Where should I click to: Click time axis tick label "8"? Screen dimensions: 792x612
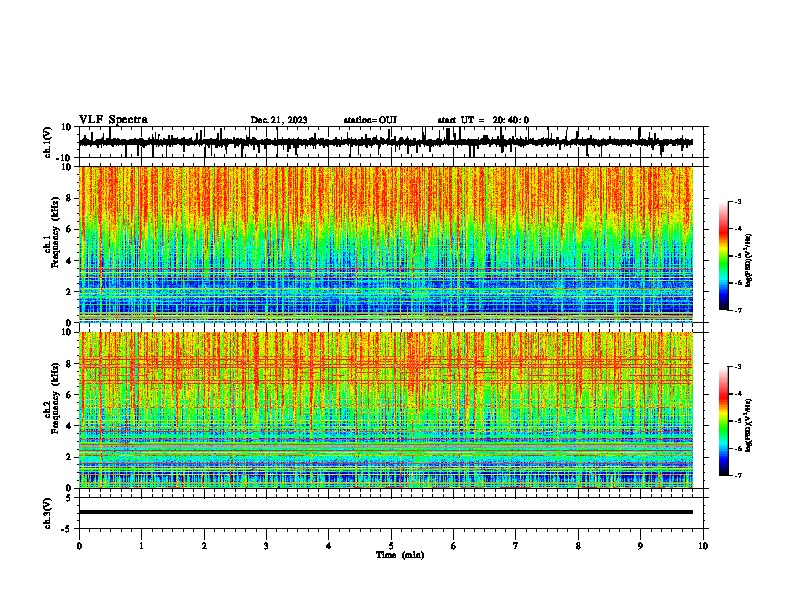(x=578, y=546)
